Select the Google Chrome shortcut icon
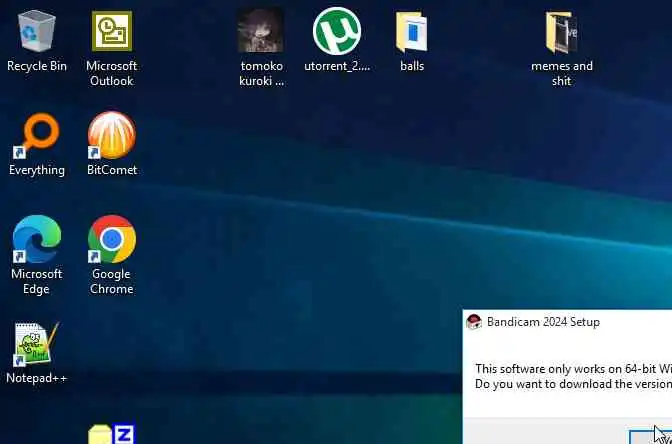The image size is (672, 444). (x=112, y=239)
